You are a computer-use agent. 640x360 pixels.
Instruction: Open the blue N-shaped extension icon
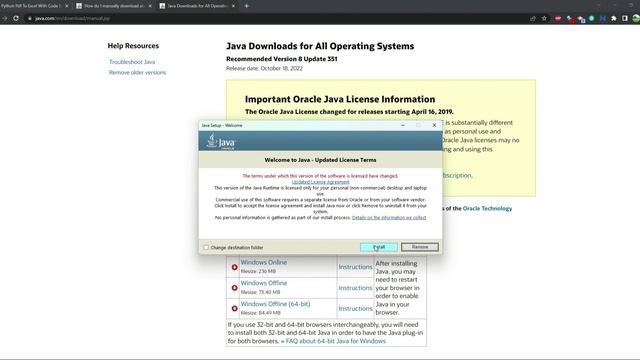[x=602, y=18]
